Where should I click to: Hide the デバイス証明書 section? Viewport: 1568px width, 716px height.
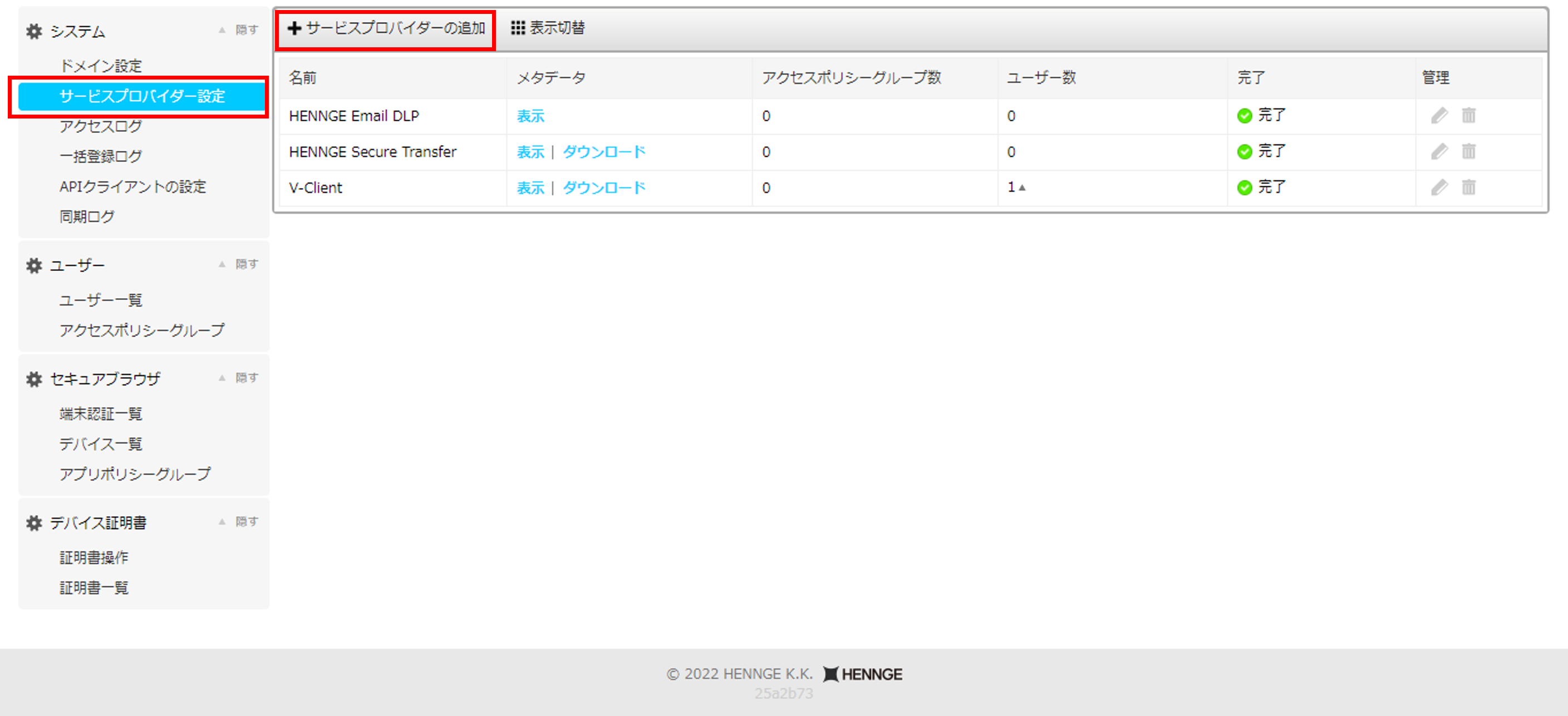tap(239, 521)
